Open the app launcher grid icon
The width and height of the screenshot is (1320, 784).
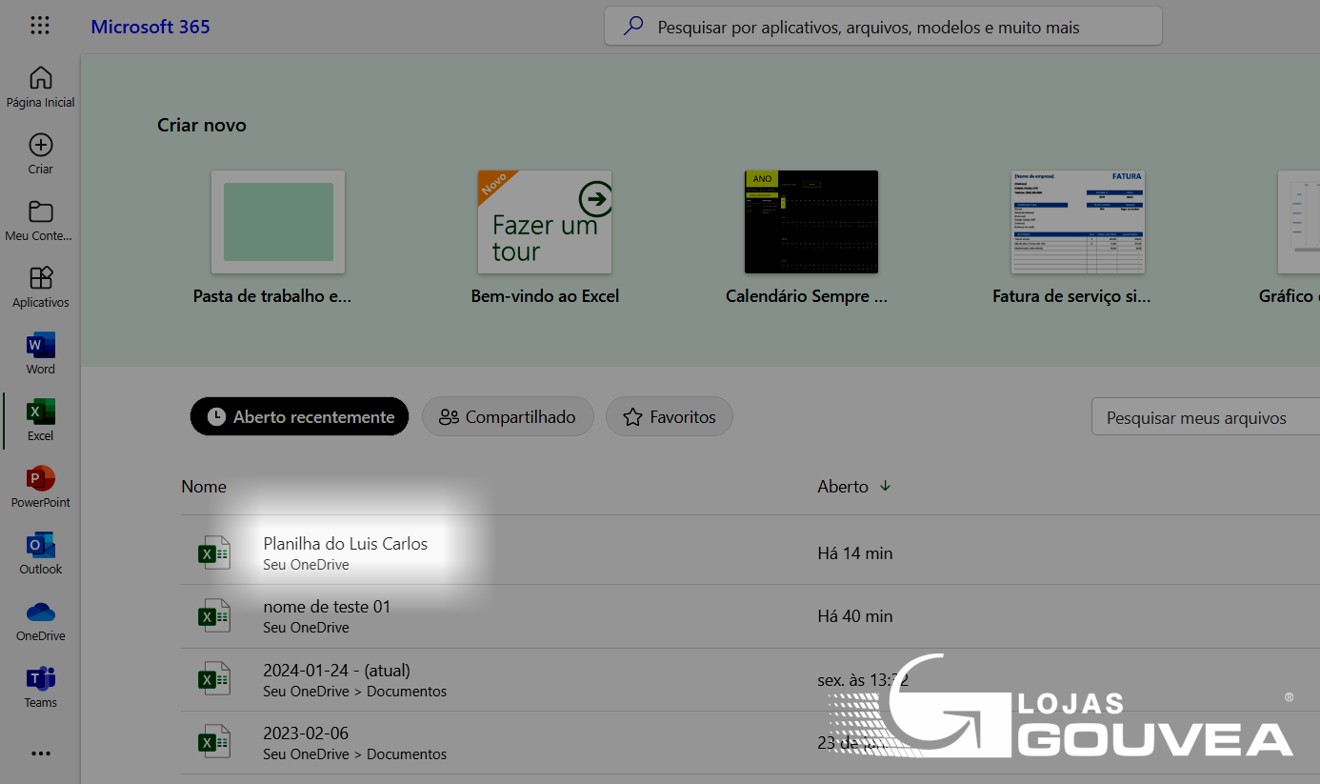[x=40, y=26]
